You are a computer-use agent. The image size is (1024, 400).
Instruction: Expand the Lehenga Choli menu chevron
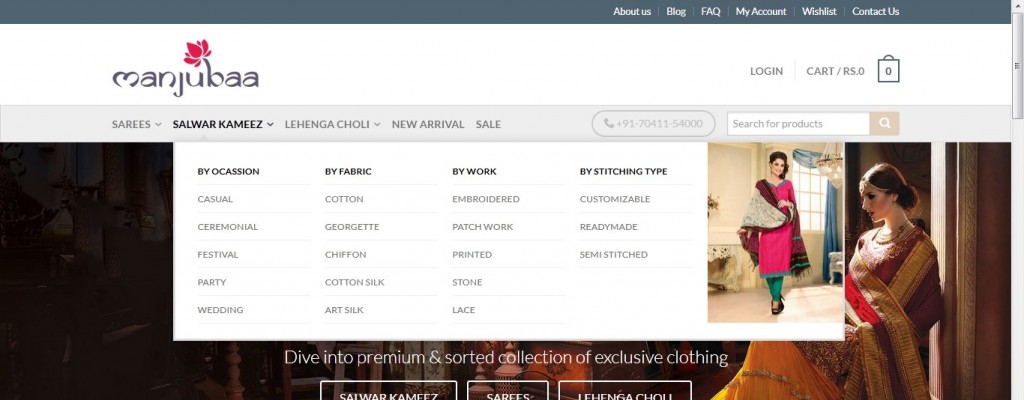pyautogui.click(x=377, y=124)
